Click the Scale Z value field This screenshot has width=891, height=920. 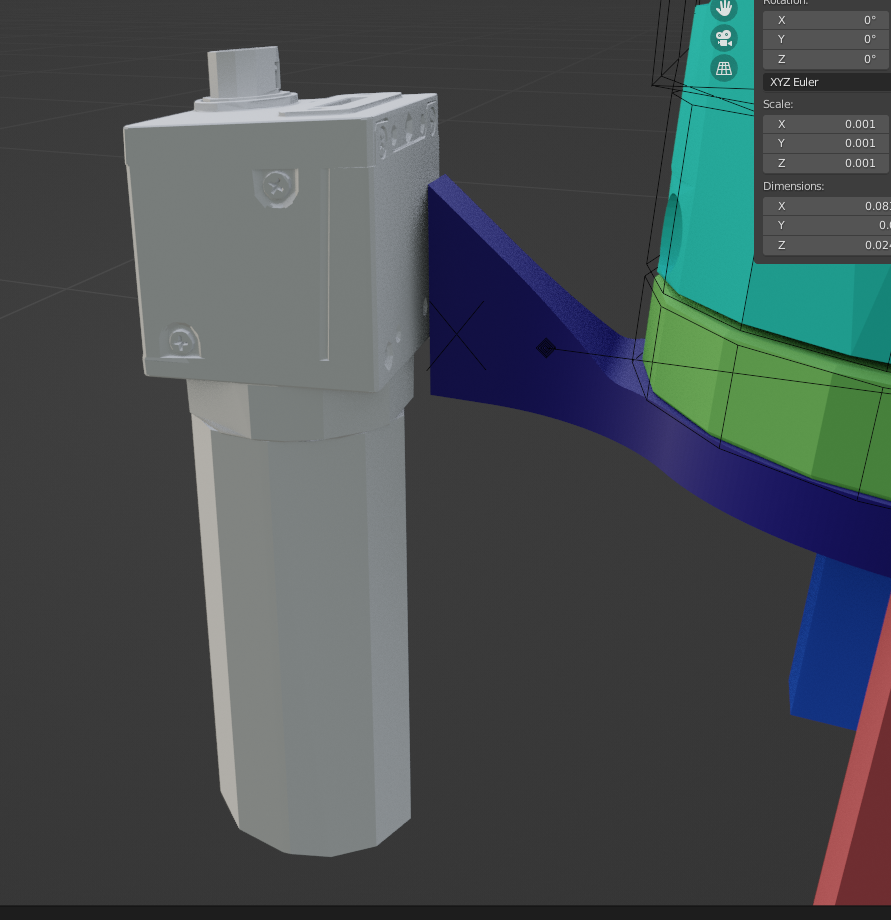[x=826, y=162]
